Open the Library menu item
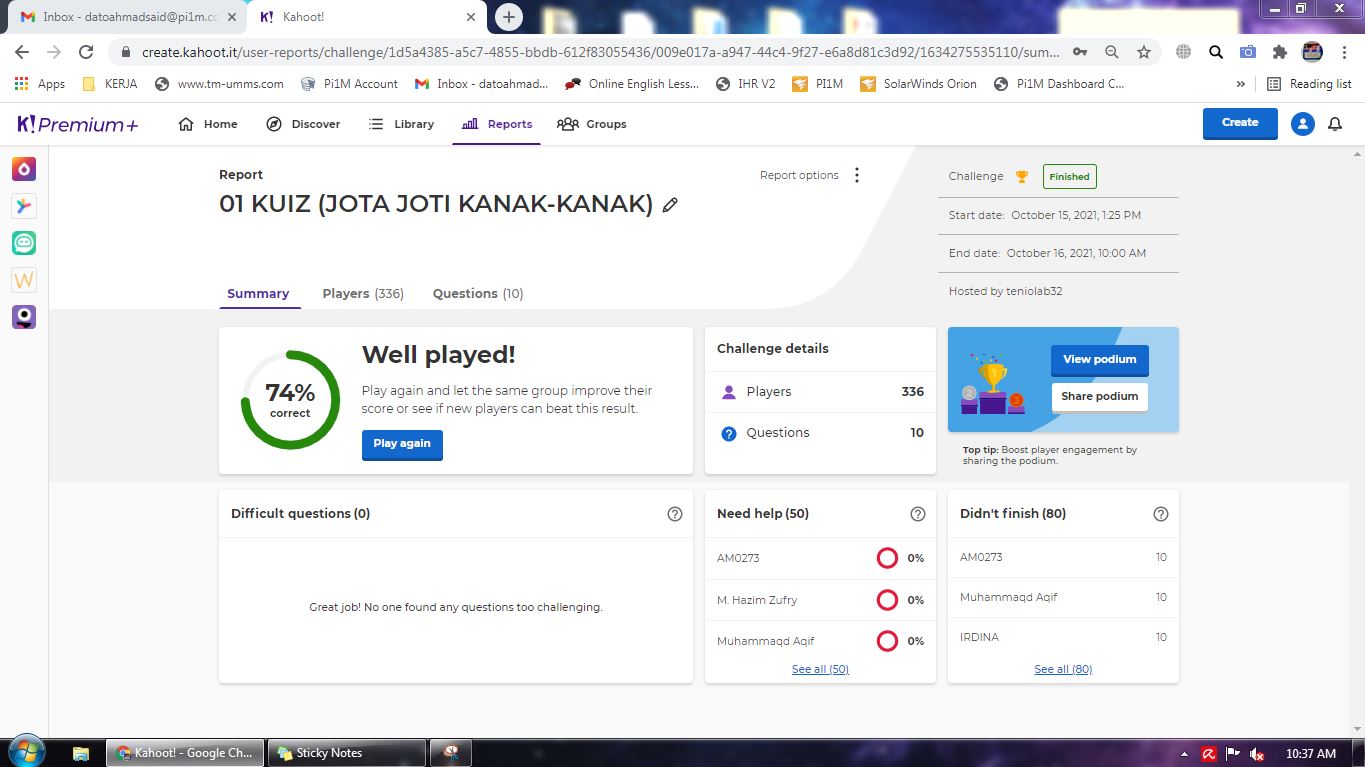The width and height of the screenshot is (1365, 767). (x=401, y=124)
